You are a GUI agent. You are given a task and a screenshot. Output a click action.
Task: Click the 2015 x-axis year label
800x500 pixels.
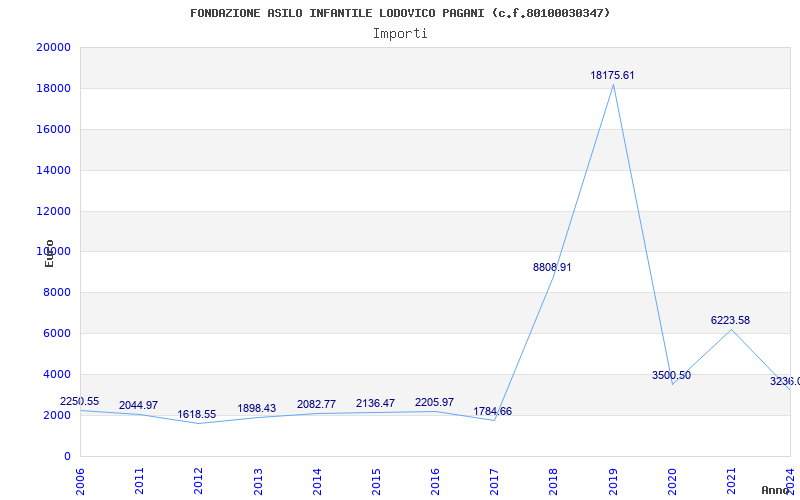click(x=376, y=481)
